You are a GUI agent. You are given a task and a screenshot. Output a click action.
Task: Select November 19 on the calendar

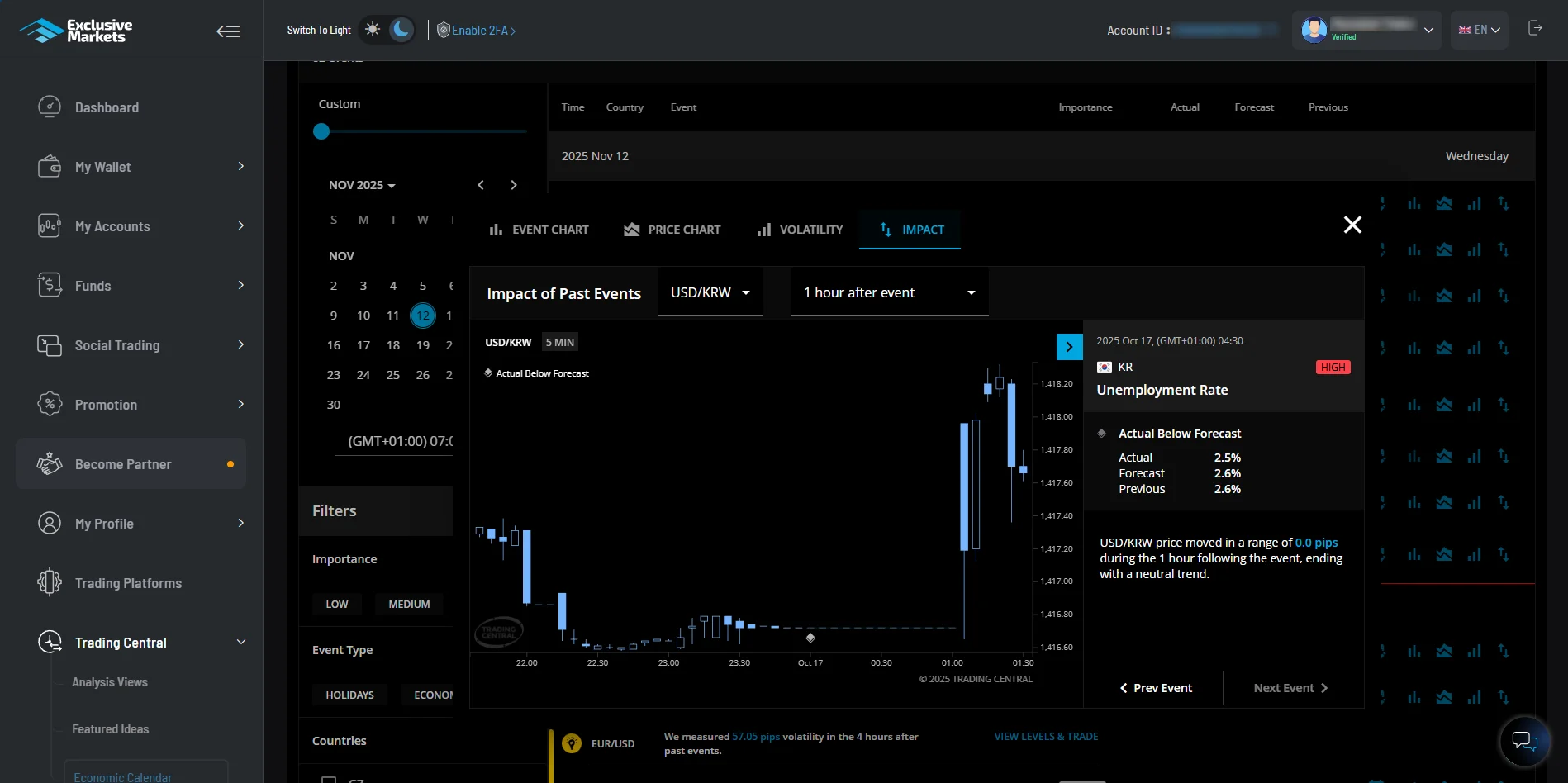point(422,344)
